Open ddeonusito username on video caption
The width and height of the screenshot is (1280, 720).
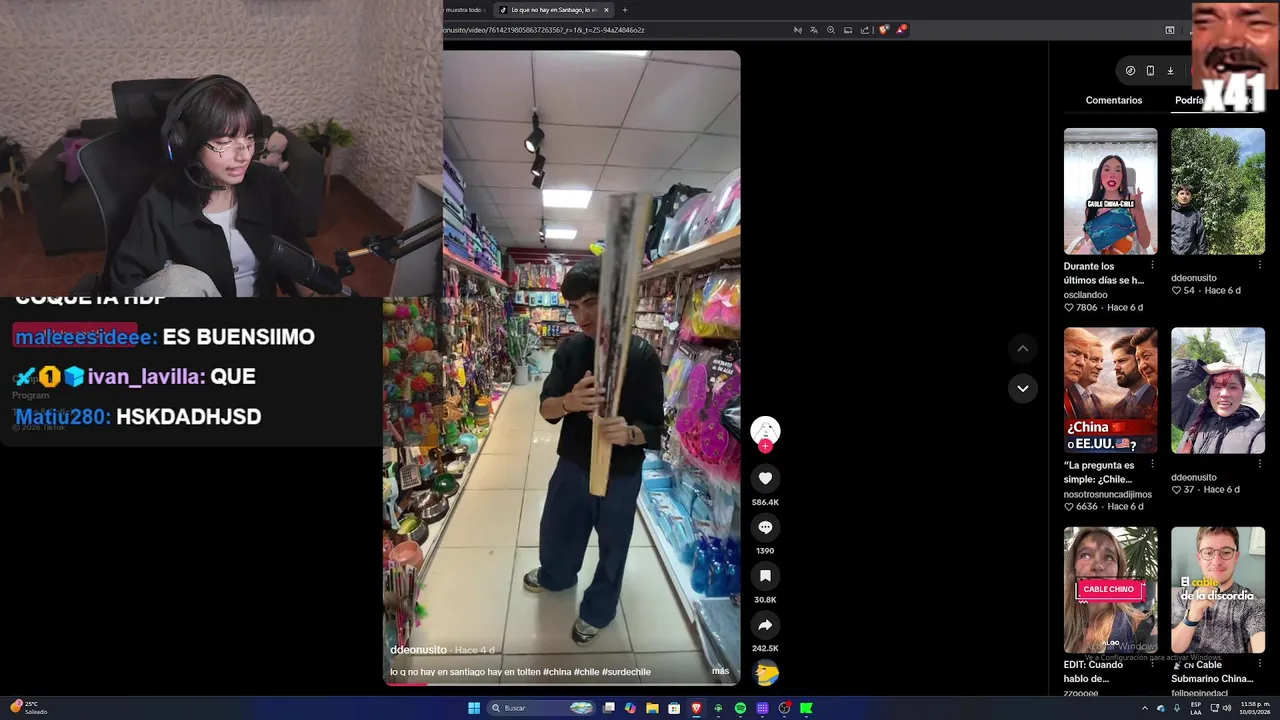pos(418,650)
